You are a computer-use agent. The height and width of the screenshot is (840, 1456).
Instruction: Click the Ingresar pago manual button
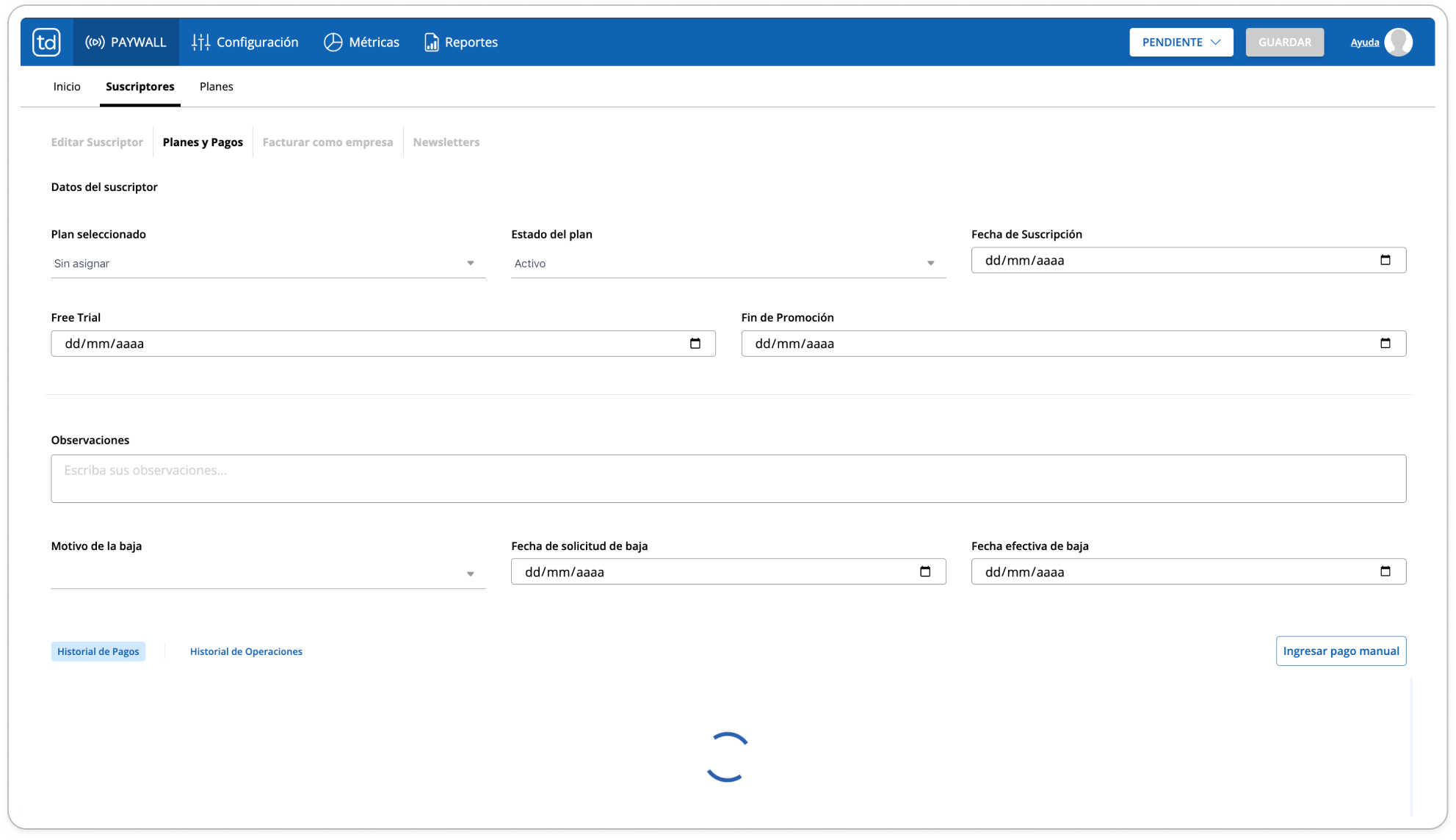click(x=1341, y=651)
